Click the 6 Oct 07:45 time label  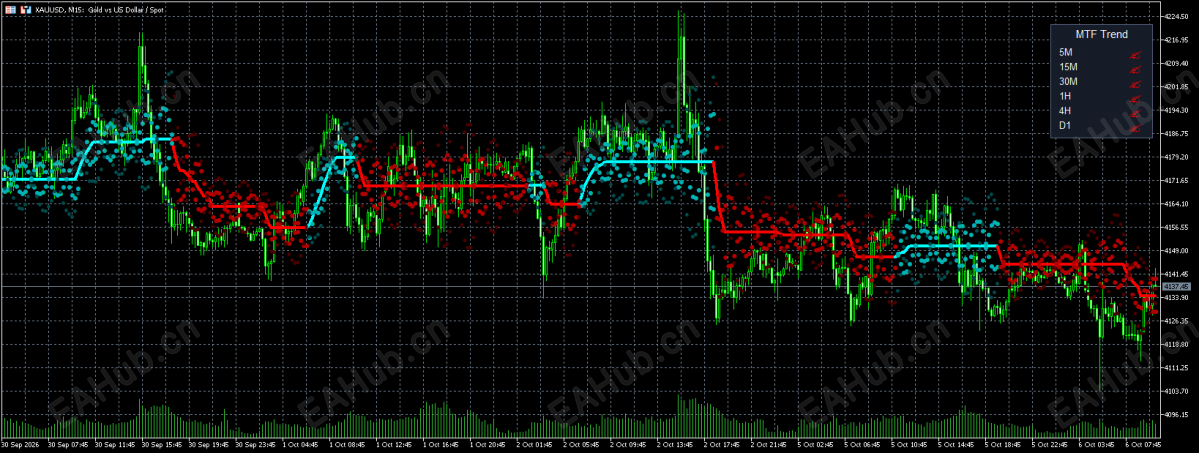pyautogui.click(x=1142, y=444)
